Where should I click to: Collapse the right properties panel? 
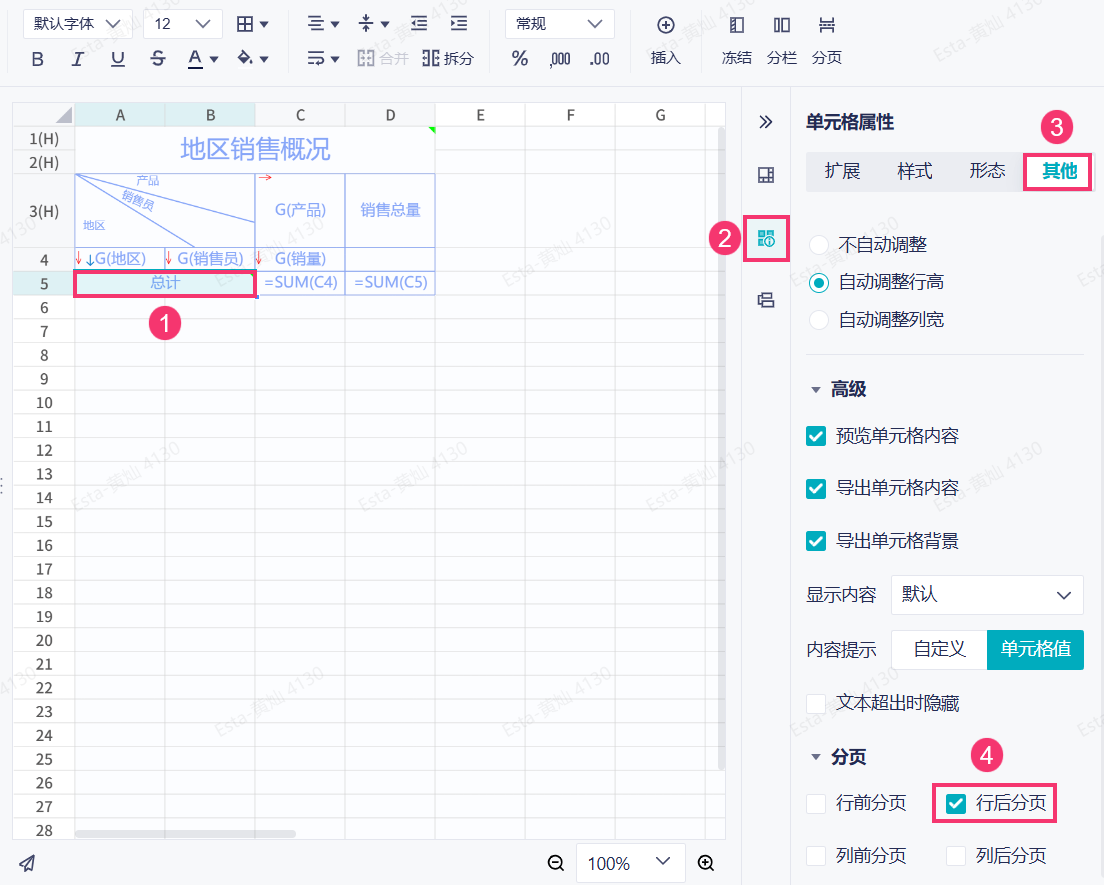point(766,123)
